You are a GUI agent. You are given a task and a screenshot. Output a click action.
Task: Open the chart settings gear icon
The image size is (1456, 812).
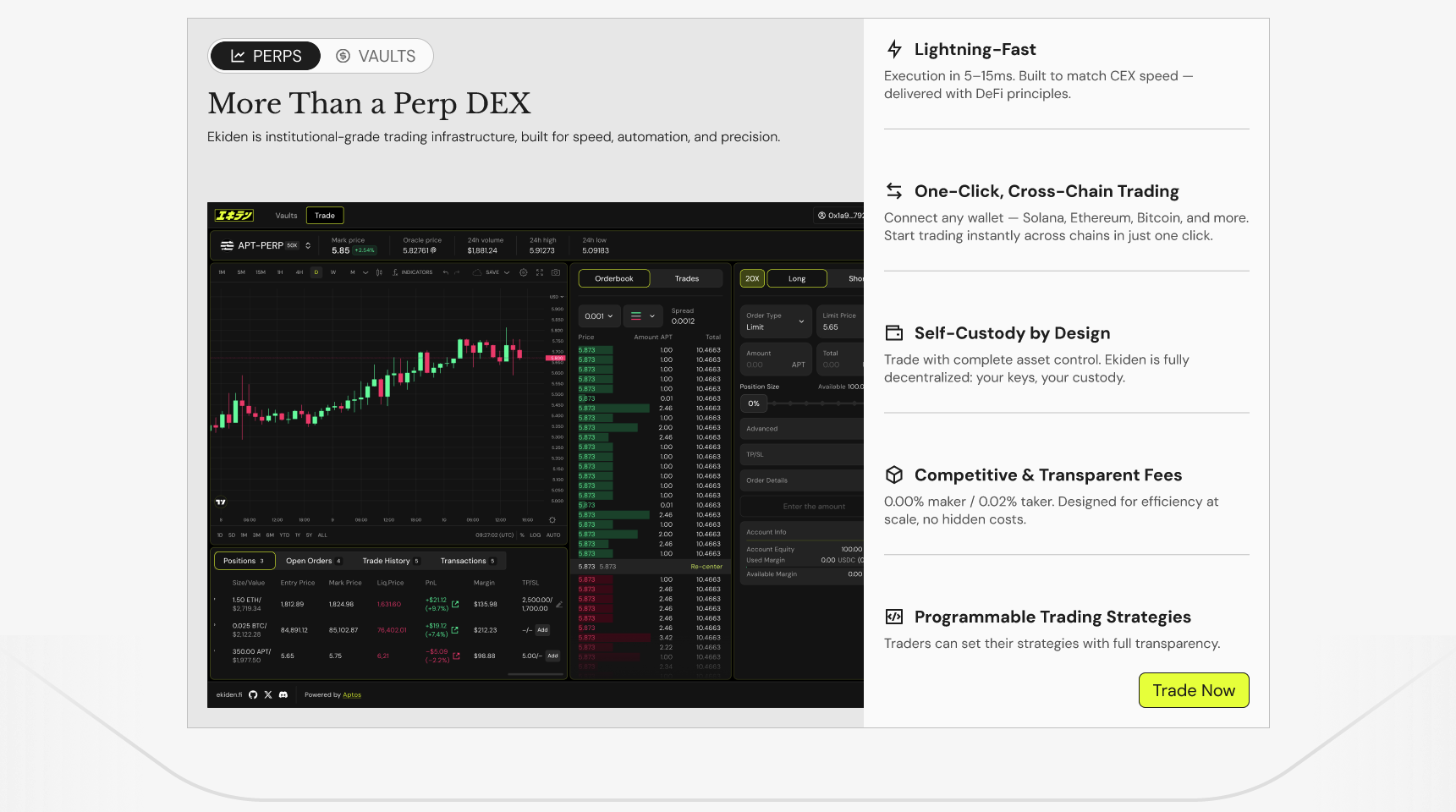(x=523, y=272)
